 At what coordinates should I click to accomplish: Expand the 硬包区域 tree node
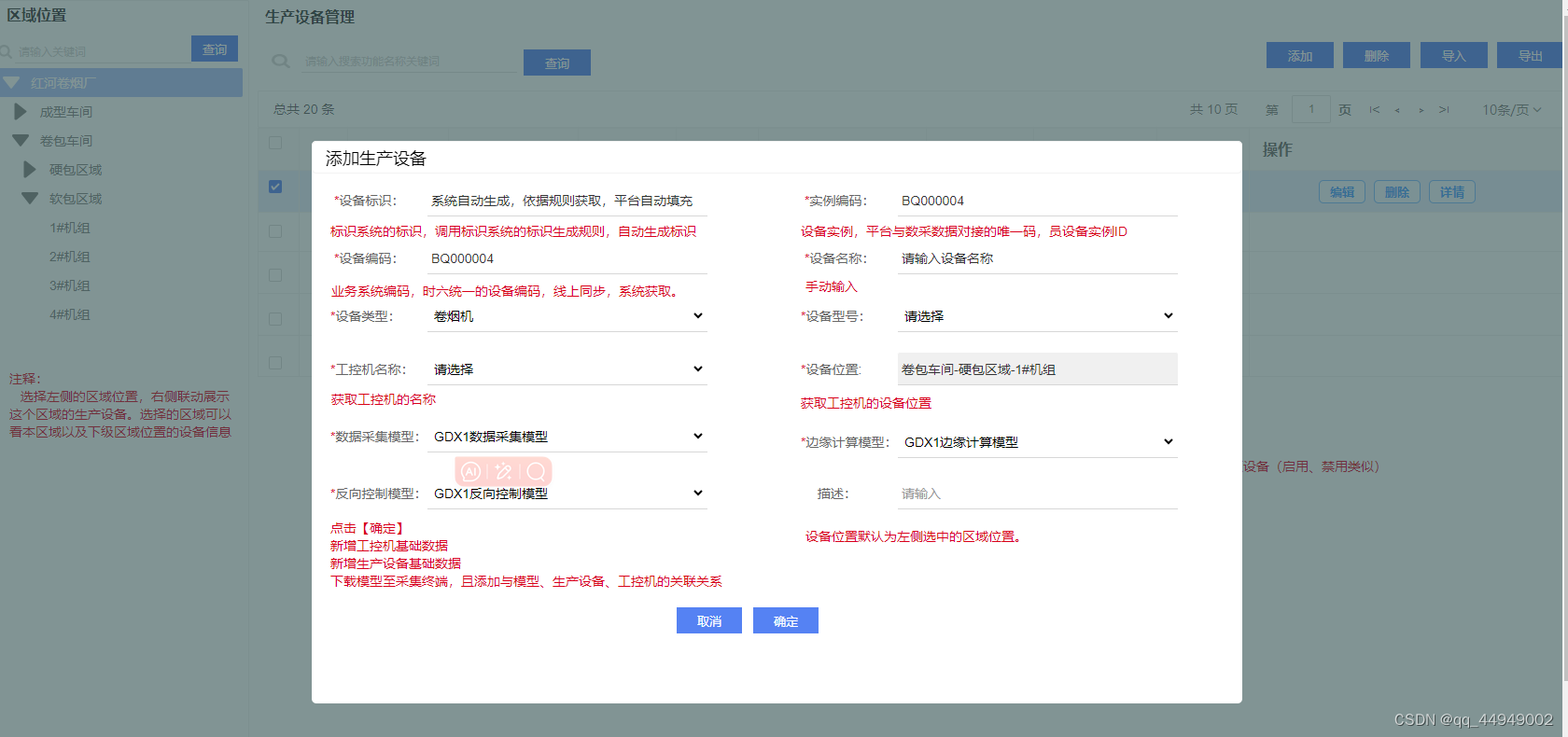29,170
